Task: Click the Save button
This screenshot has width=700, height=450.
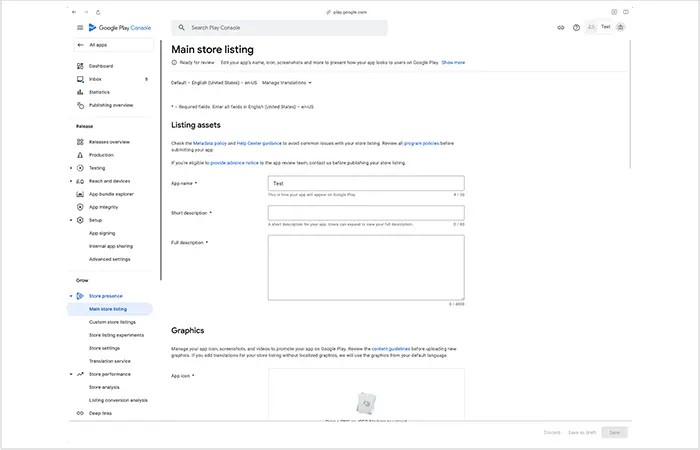Action: (614, 432)
